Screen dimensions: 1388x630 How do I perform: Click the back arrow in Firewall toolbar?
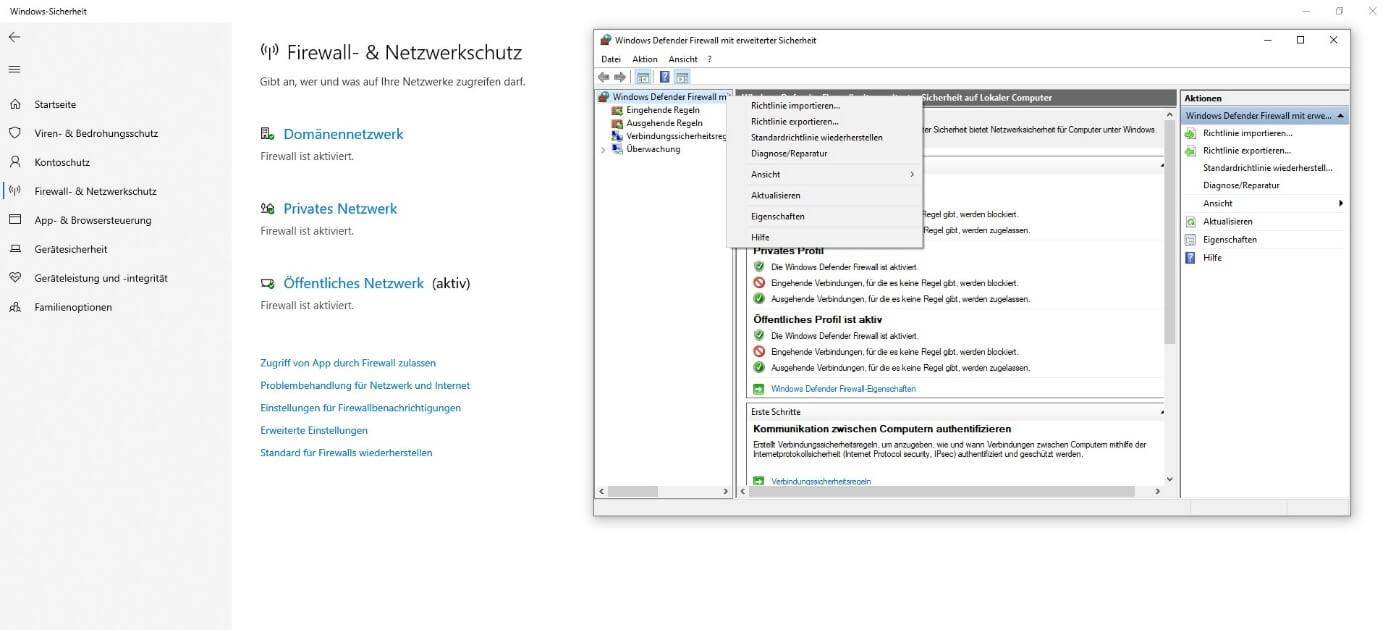pos(604,77)
